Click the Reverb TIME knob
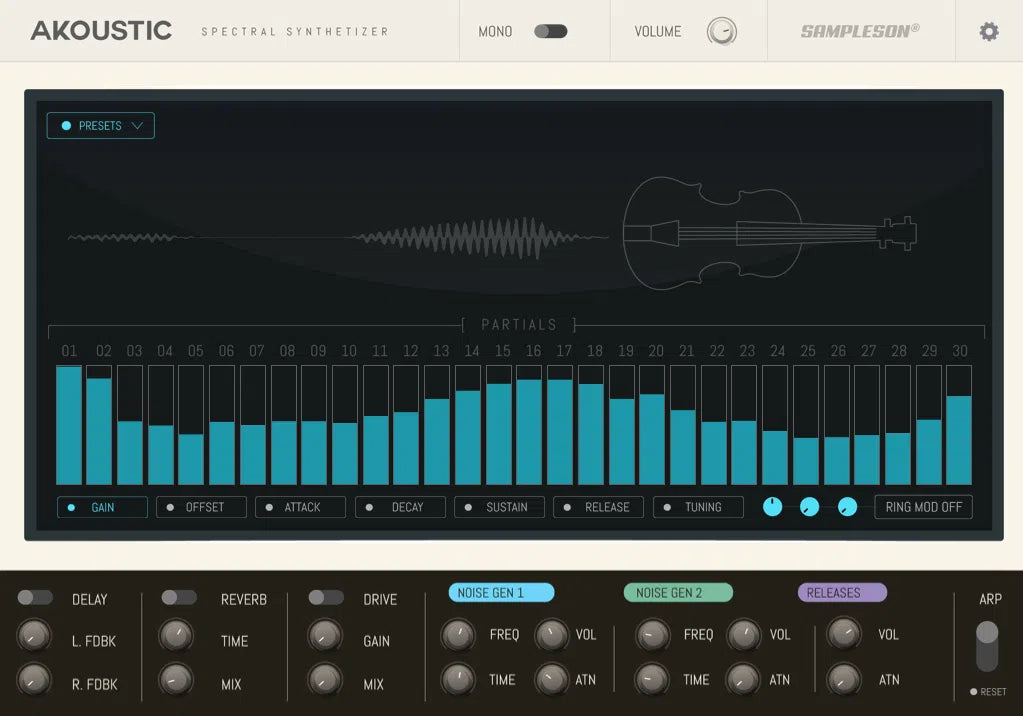The width and height of the screenshot is (1023, 716). tap(176, 634)
